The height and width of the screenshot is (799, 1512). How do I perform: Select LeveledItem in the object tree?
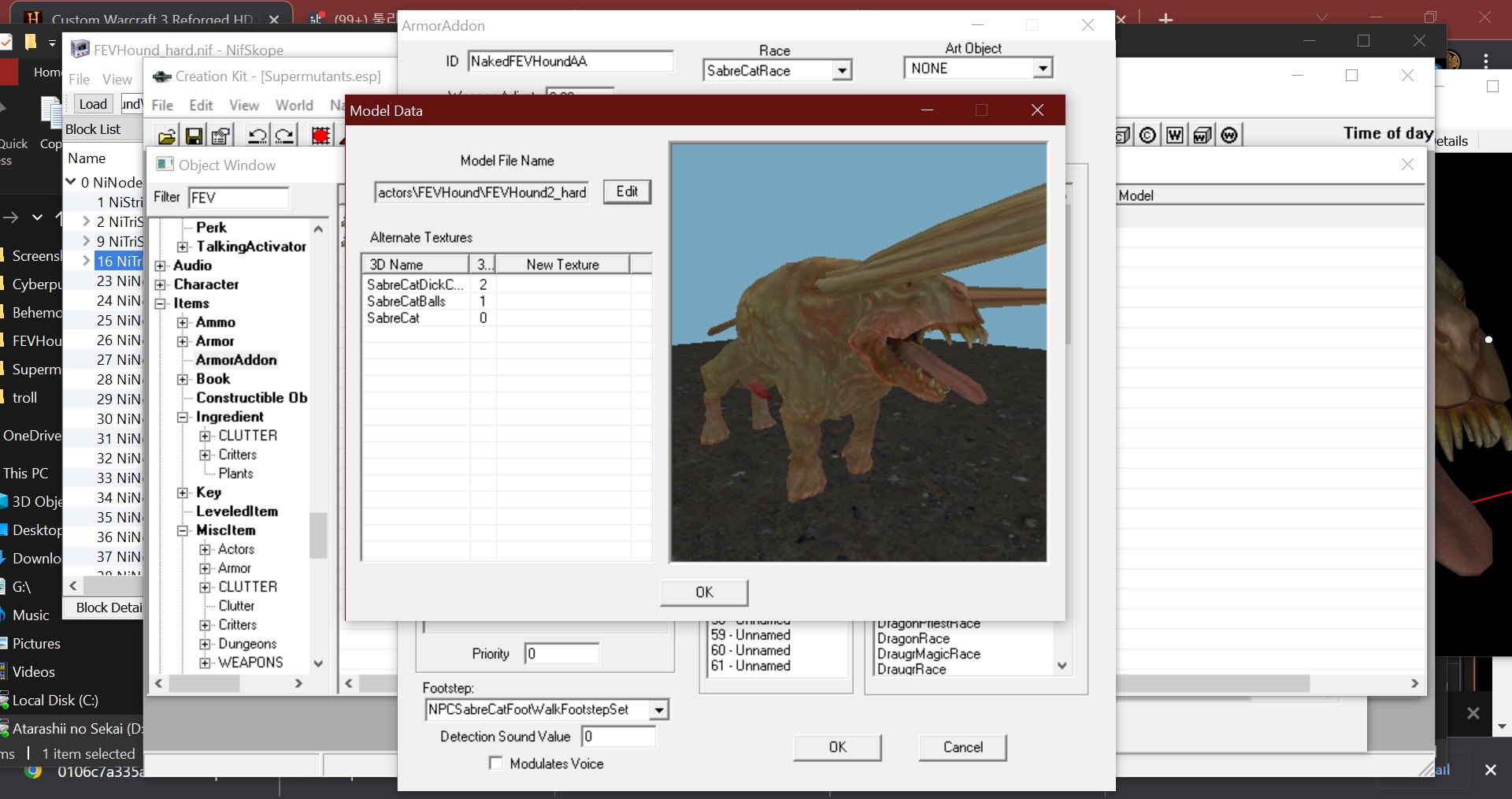[x=237, y=511]
